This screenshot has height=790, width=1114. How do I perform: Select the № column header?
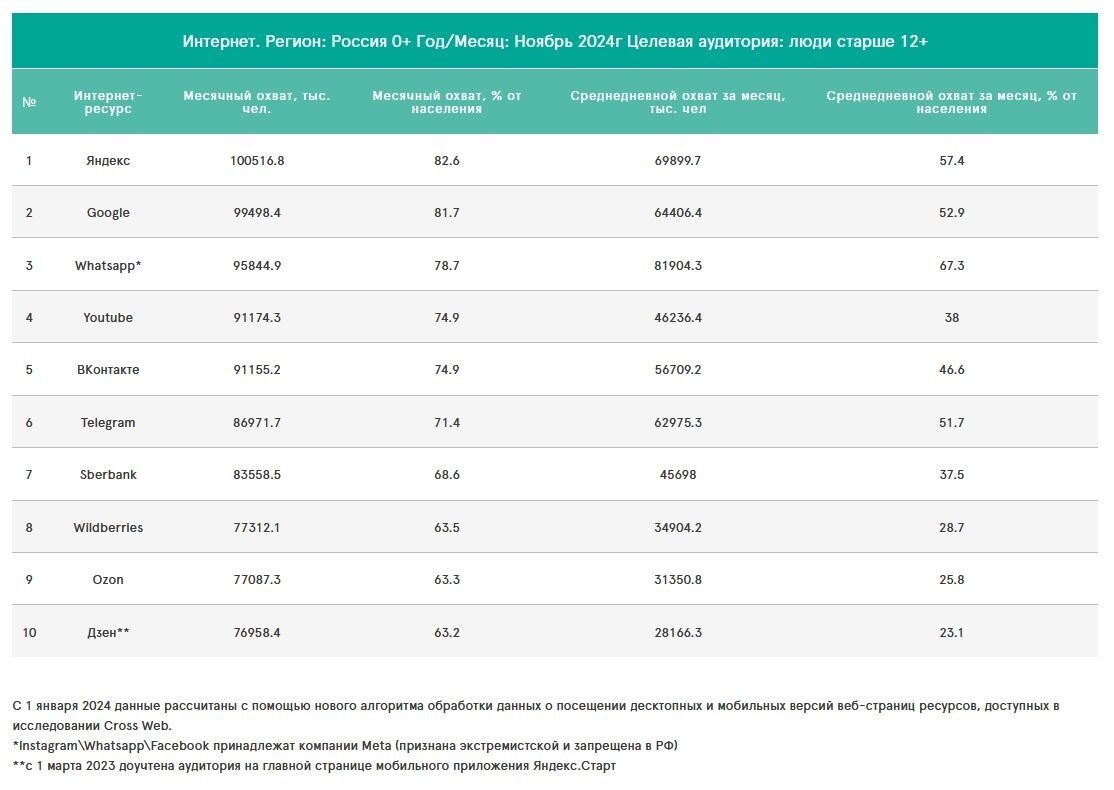click(x=29, y=102)
